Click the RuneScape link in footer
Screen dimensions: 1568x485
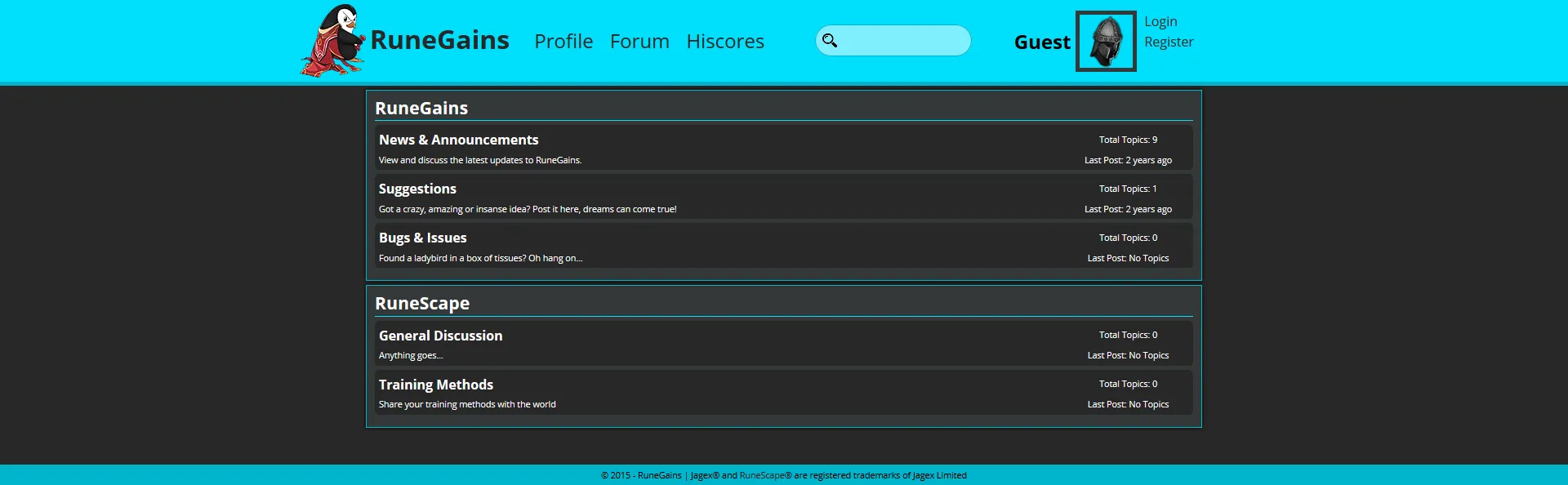click(x=762, y=475)
